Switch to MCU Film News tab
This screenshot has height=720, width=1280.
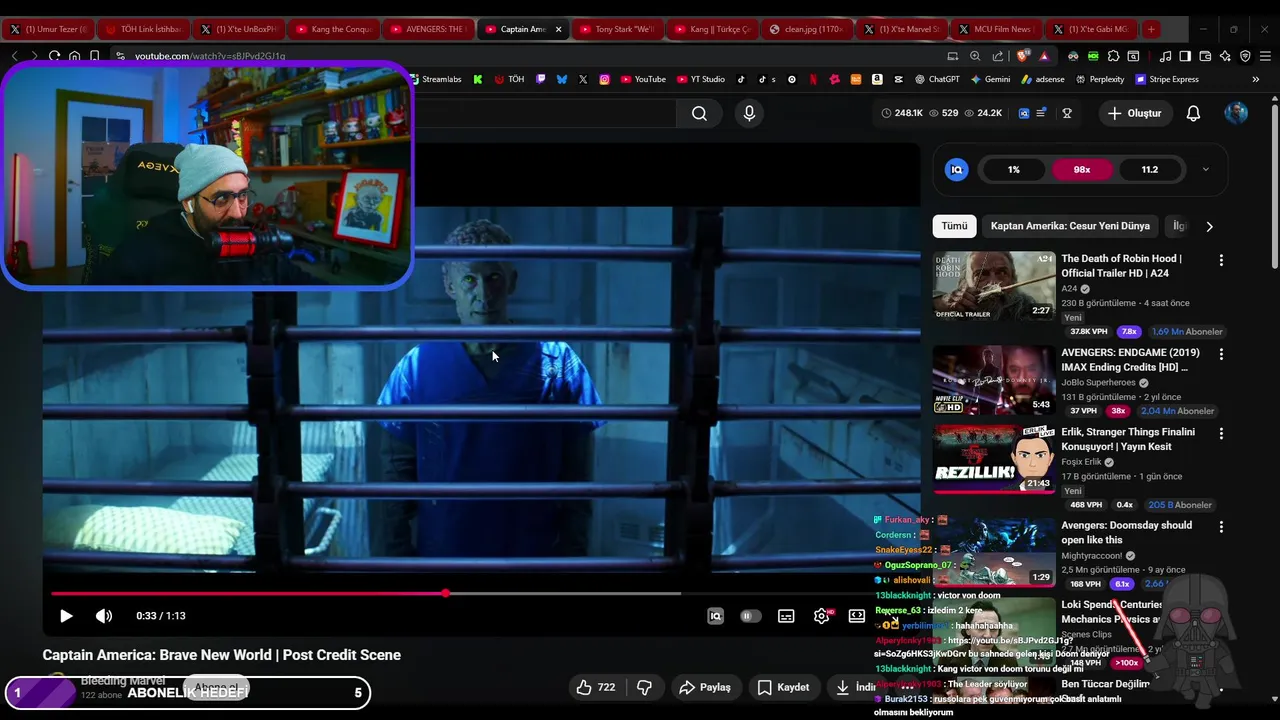coord(995,29)
